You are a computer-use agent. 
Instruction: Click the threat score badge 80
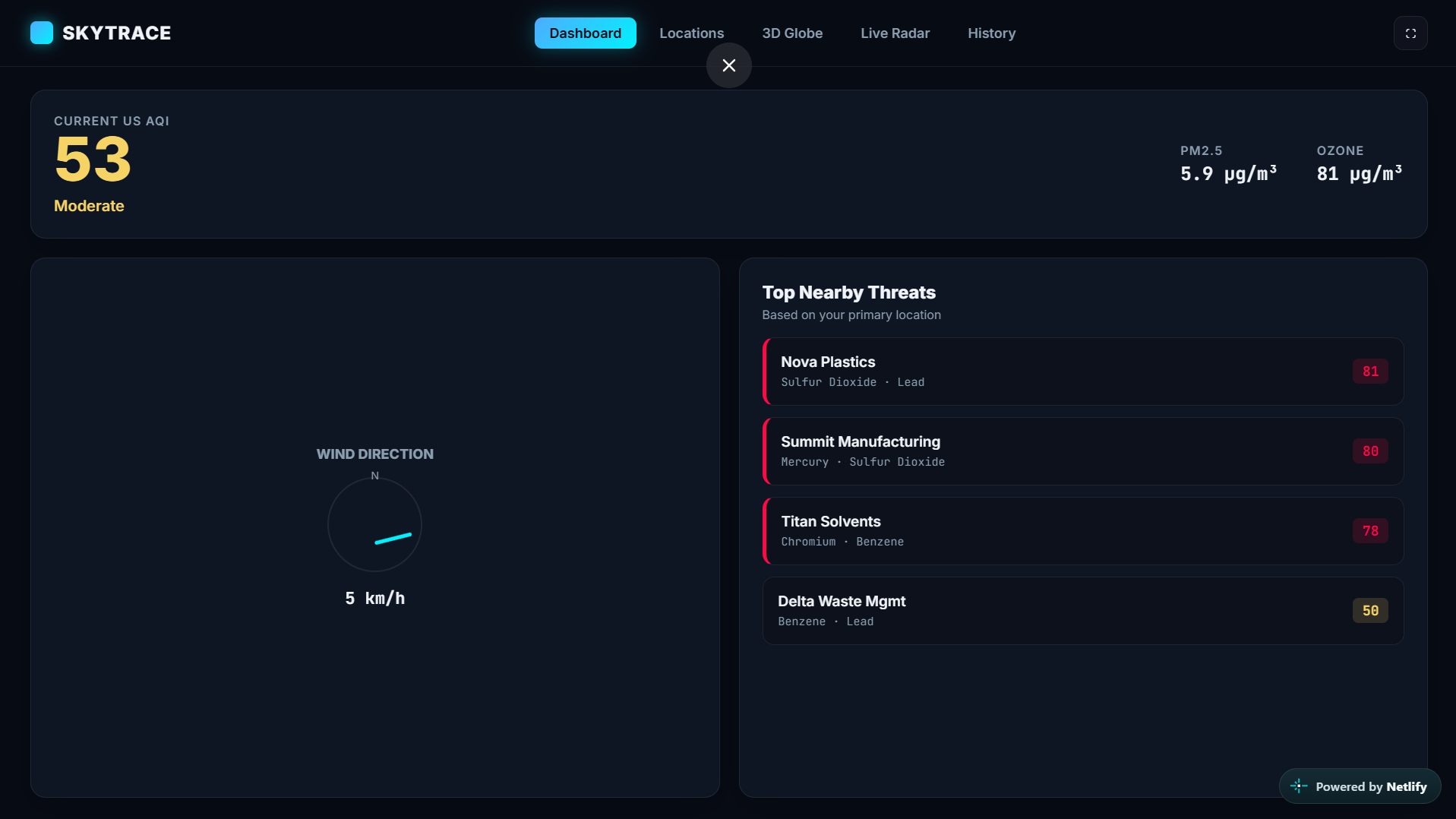click(1370, 451)
